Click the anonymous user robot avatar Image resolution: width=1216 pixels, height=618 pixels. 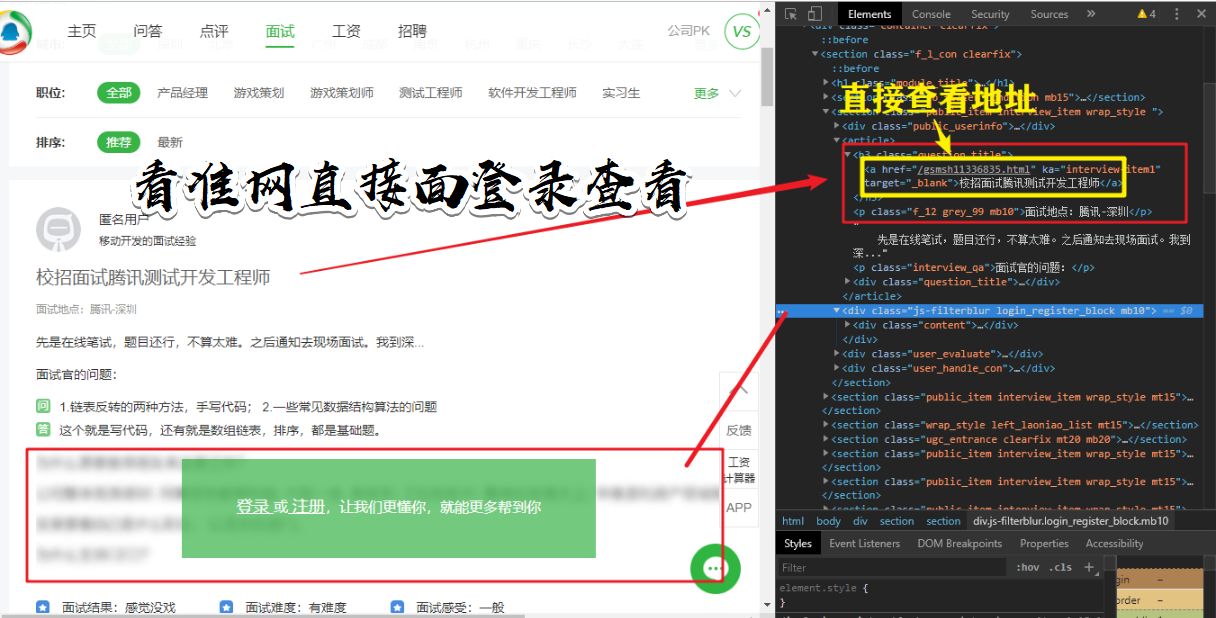(x=59, y=229)
